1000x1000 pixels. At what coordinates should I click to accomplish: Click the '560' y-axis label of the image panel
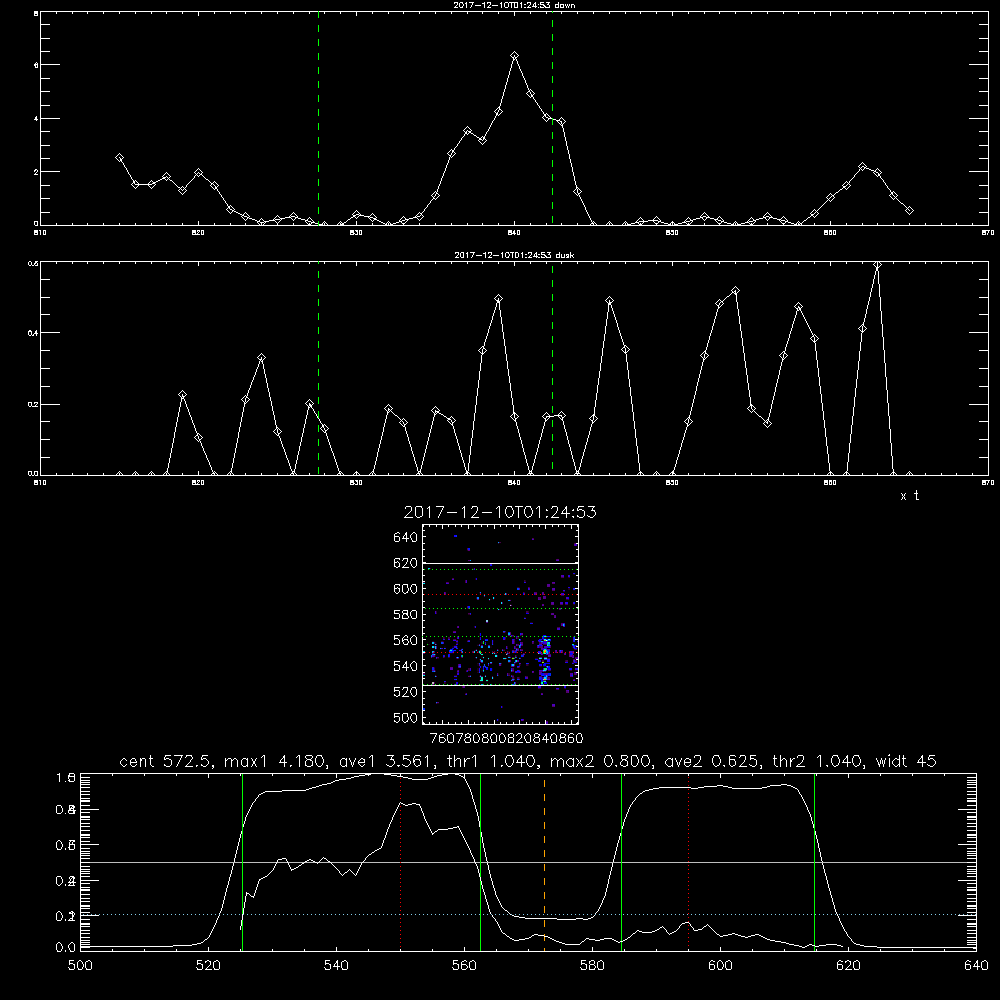pyautogui.click(x=406, y=640)
